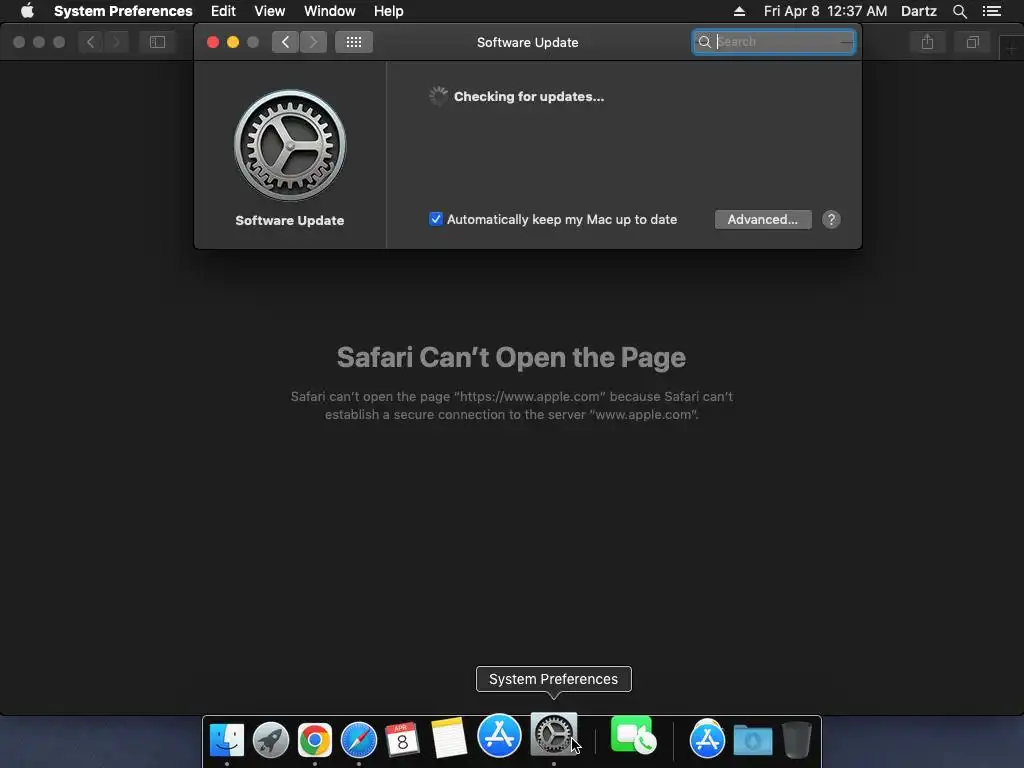This screenshot has width=1024, height=768.
Task: Open the System Preferences app menu
Action: click(123, 11)
